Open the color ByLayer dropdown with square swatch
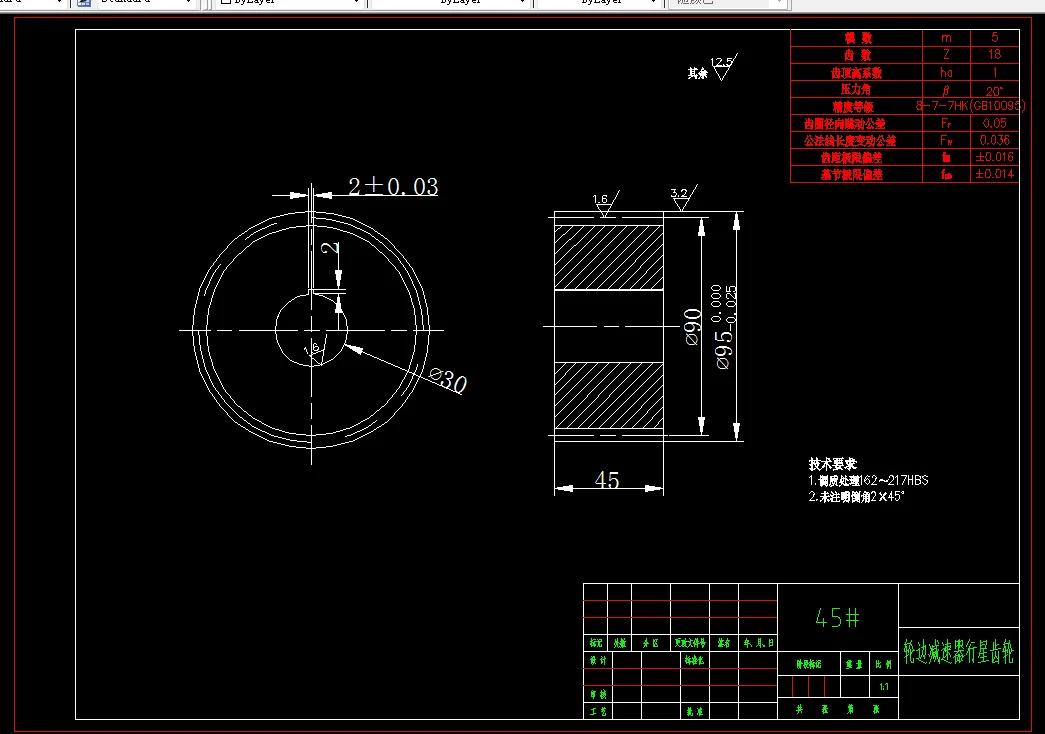This screenshot has width=1045, height=734. (289, 3)
